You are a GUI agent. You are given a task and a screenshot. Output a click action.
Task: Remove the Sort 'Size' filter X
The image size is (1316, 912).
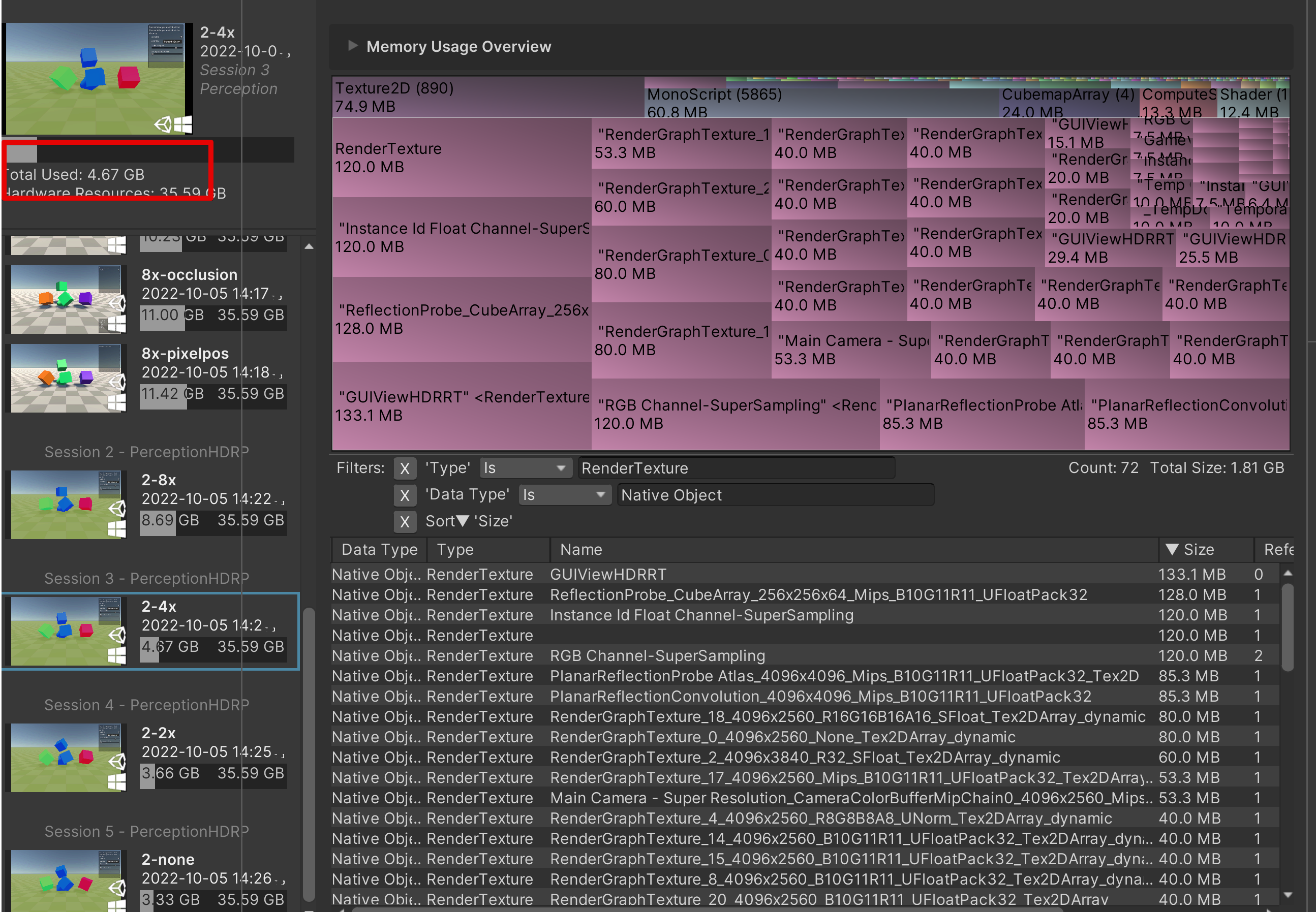coord(404,521)
